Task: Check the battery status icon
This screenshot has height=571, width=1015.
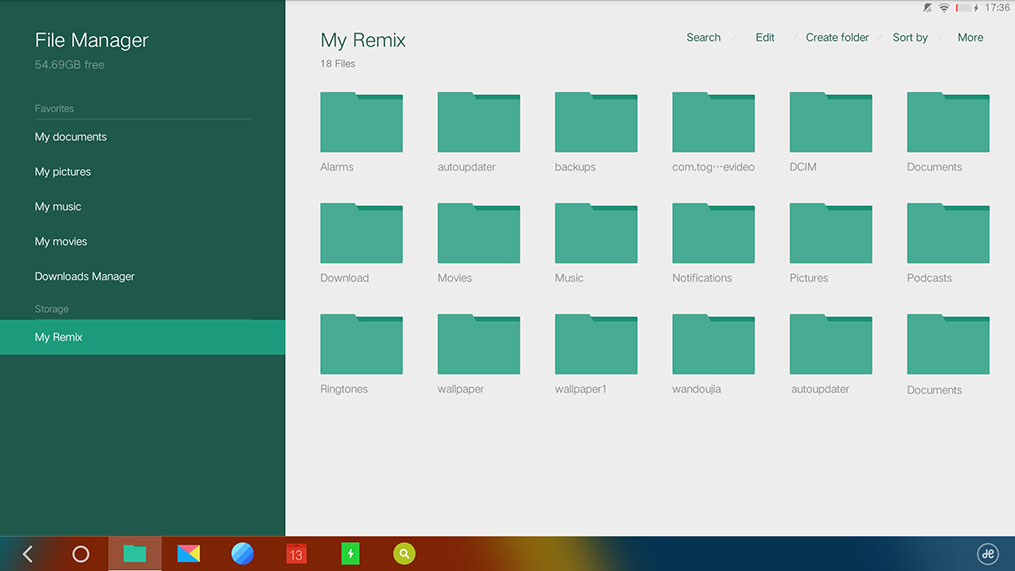Action: 963,8
